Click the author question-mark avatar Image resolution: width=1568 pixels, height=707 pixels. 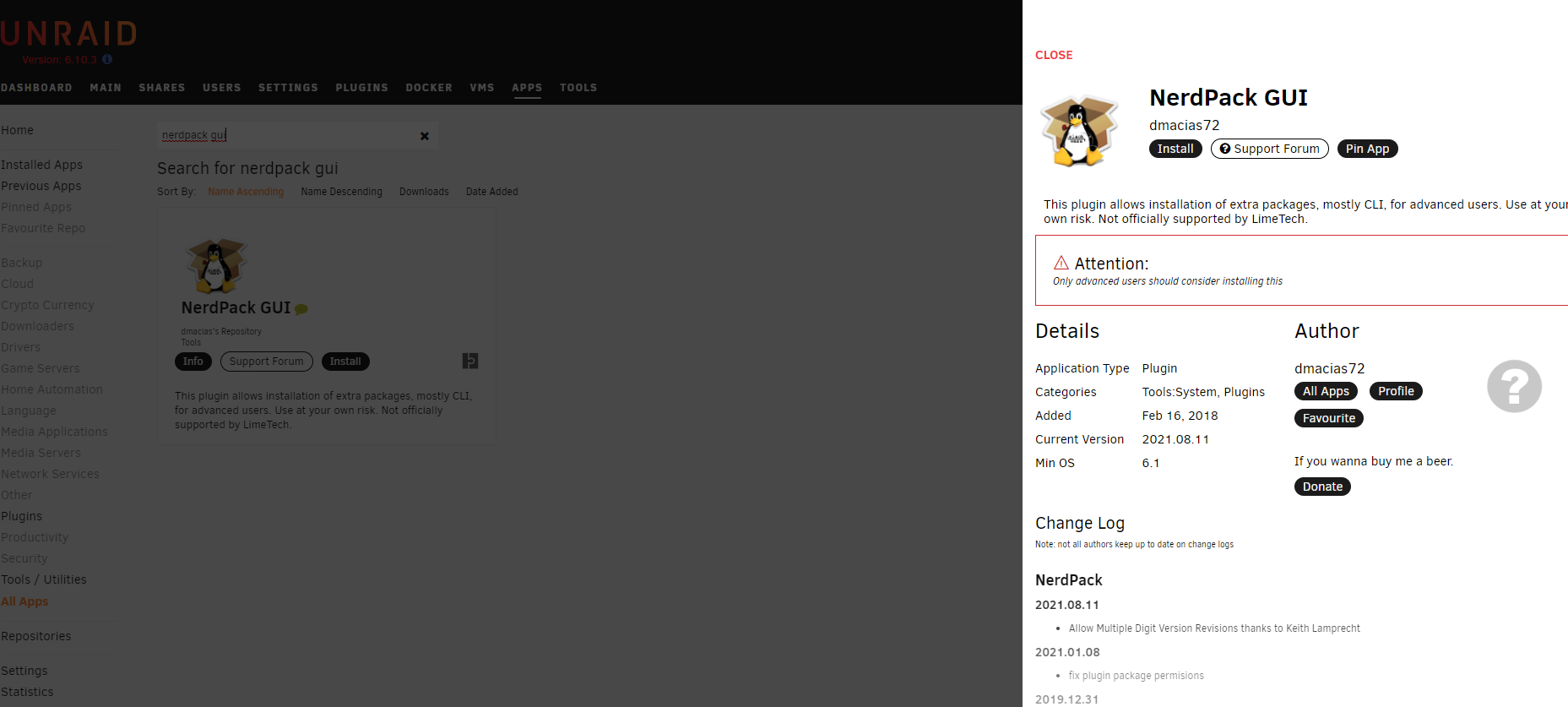pos(1514,386)
